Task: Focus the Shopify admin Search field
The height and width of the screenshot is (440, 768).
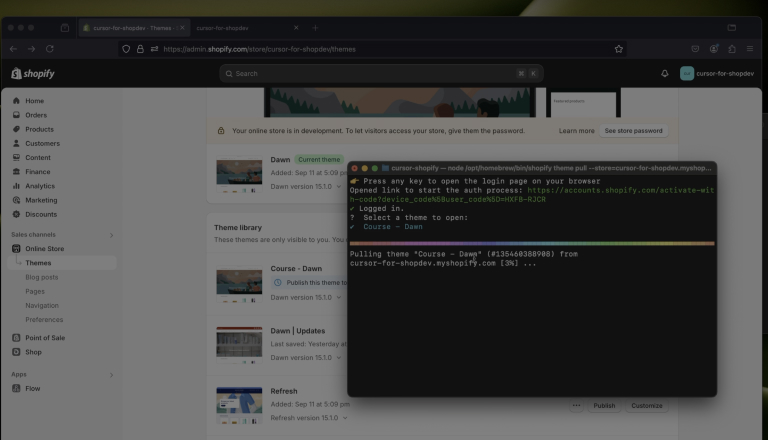Action: click(381, 73)
